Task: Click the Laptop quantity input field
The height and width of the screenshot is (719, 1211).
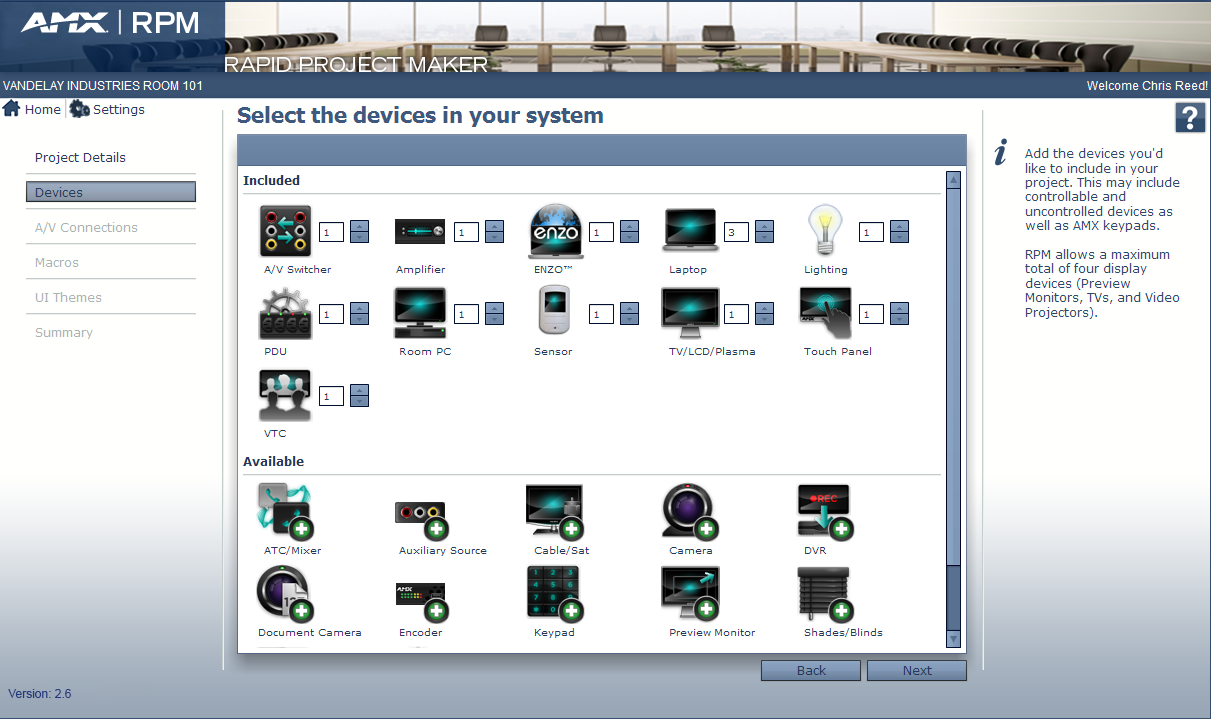Action: [x=736, y=231]
